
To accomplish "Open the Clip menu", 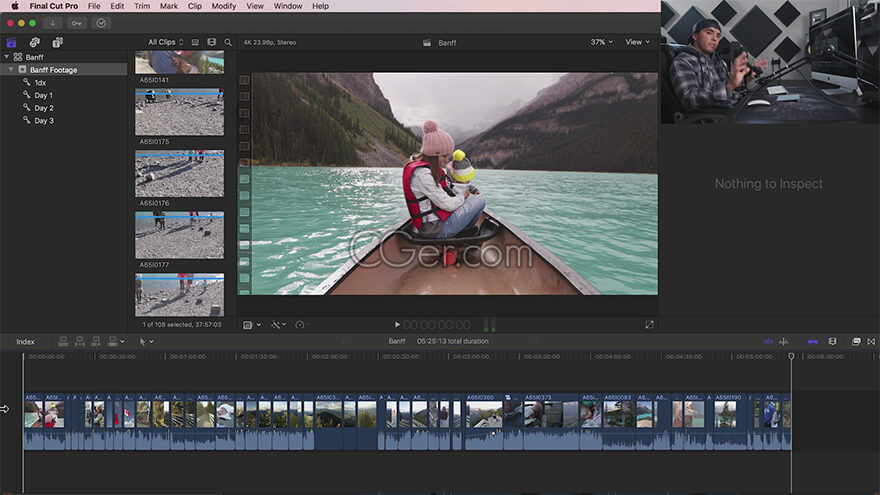I will [195, 6].
